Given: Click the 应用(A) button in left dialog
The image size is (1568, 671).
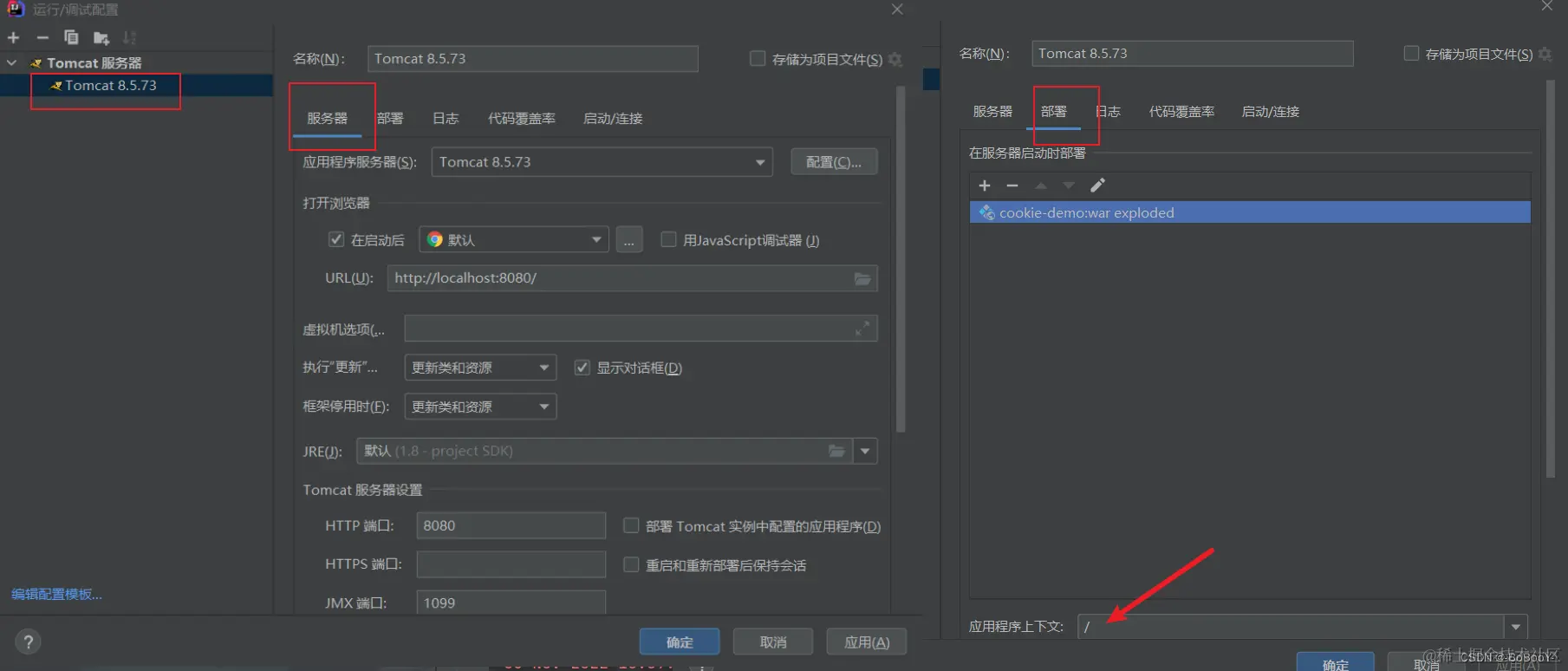Looking at the screenshot, I should (x=867, y=642).
